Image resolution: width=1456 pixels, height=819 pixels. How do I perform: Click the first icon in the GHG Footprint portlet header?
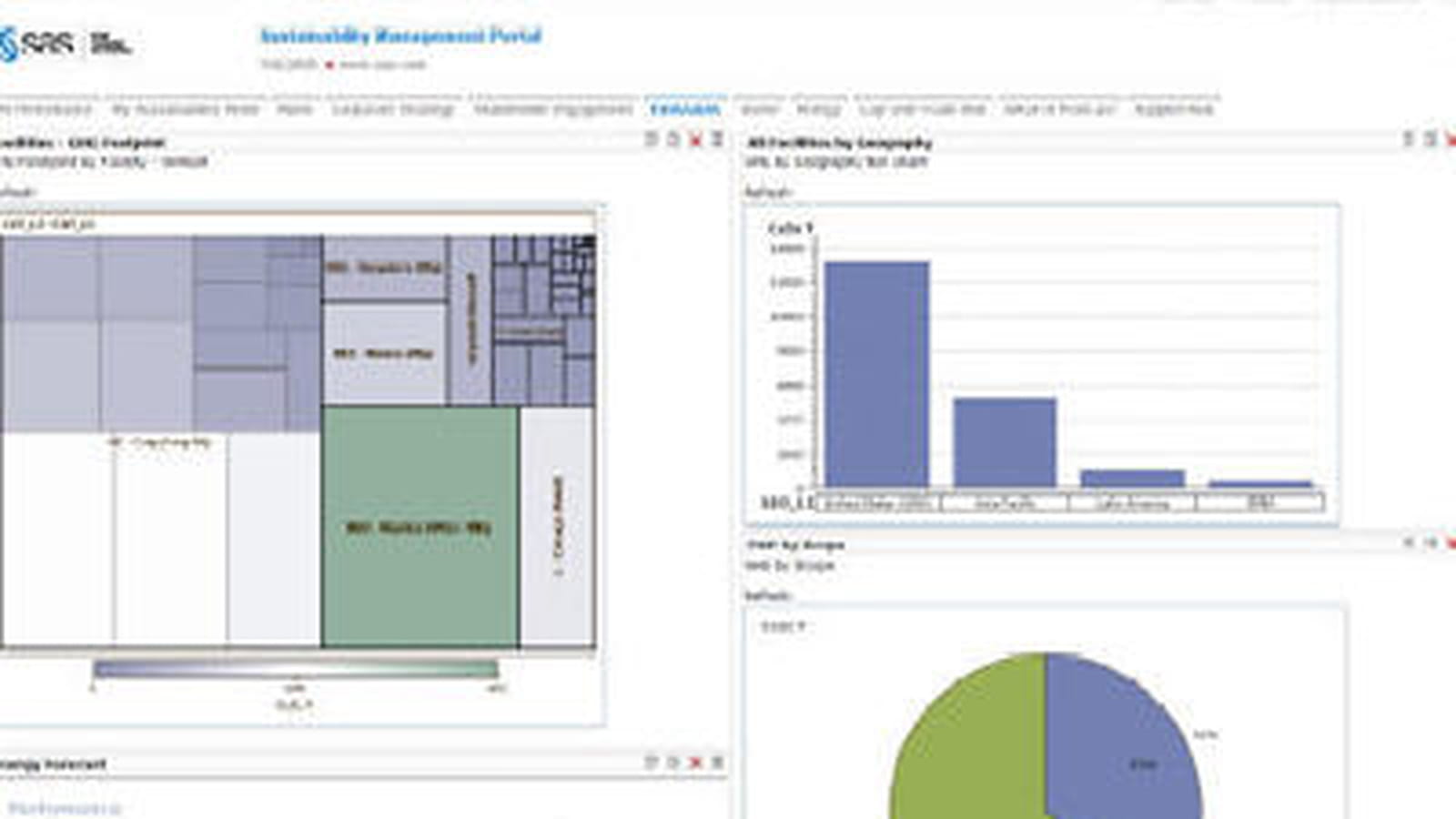pos(652,139)
